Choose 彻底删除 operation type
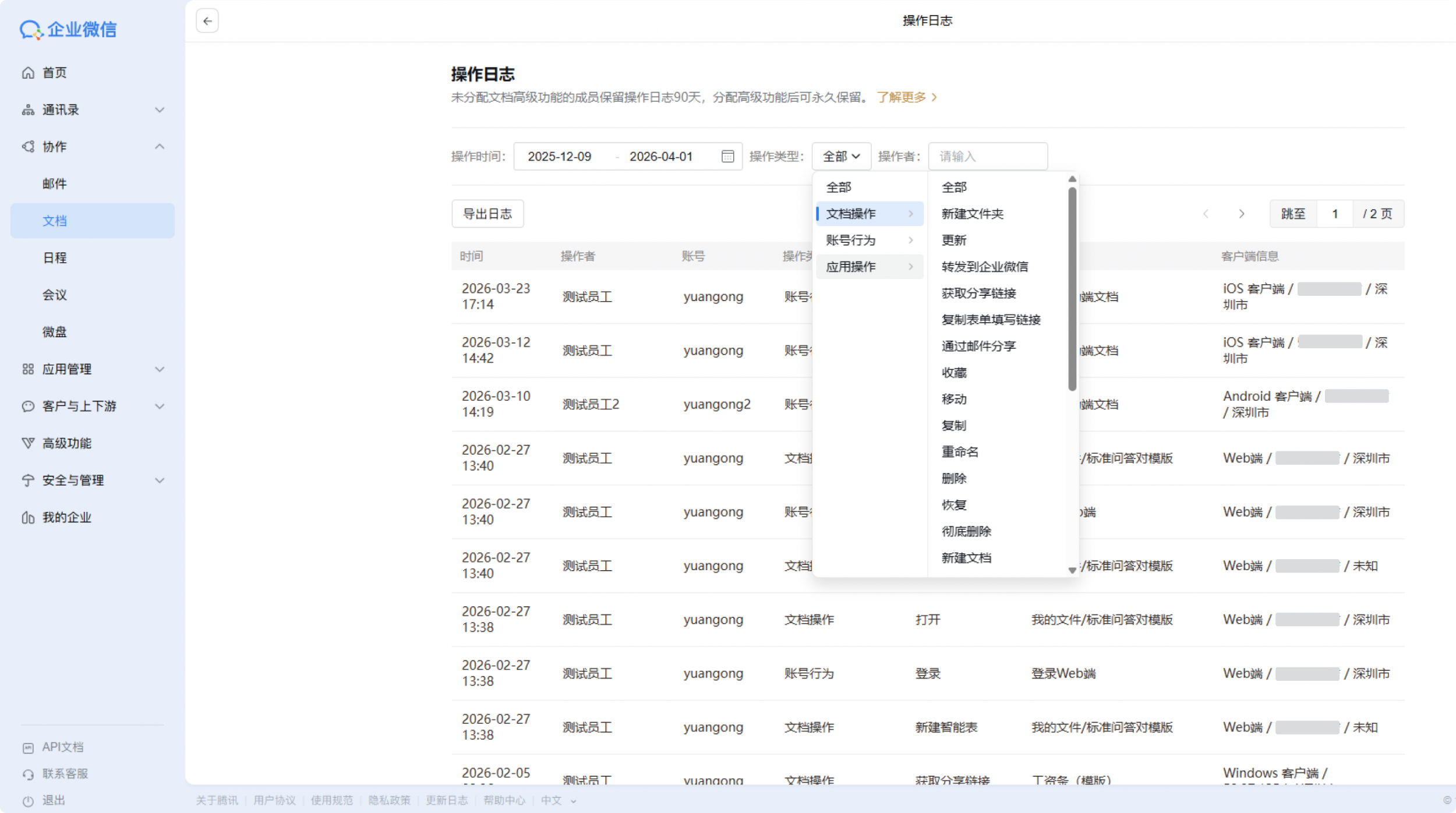The height and width of the screenshot is (813, 1456). tap(966, 531)
